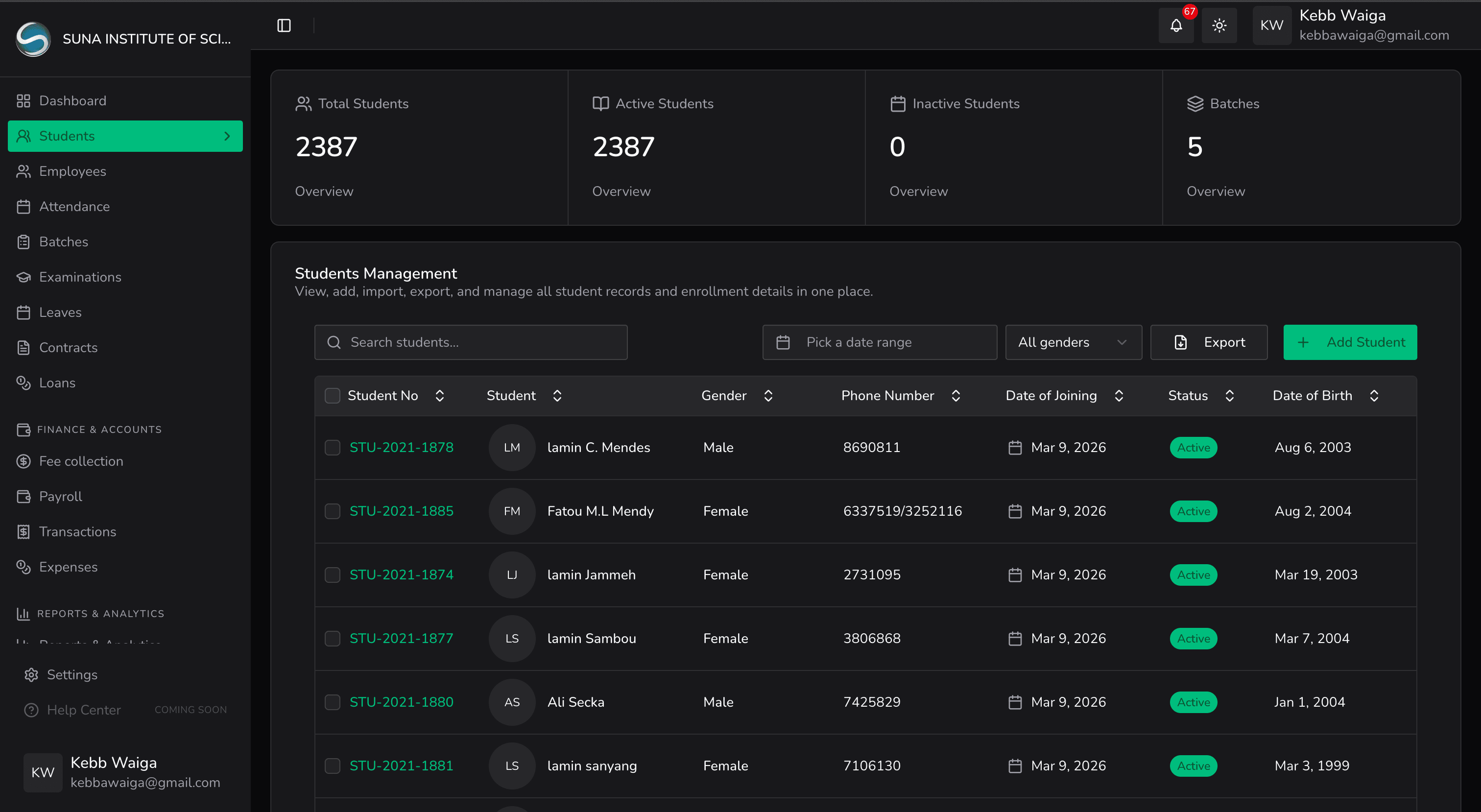Expand Students menu chevron in sidebar
This screenshot has height=812, width=1481.
(x=227, y=136)
